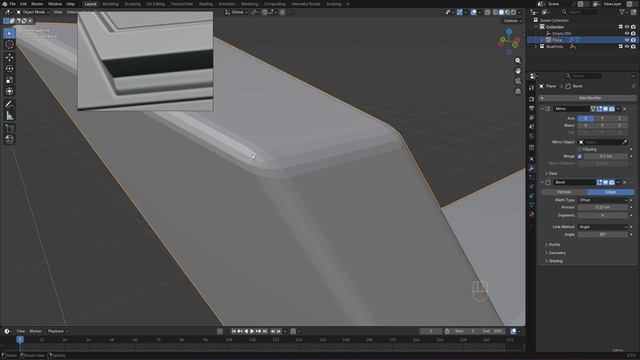Click the Bevel Segments field
640x360 pixels.
(x=602, y=216)
